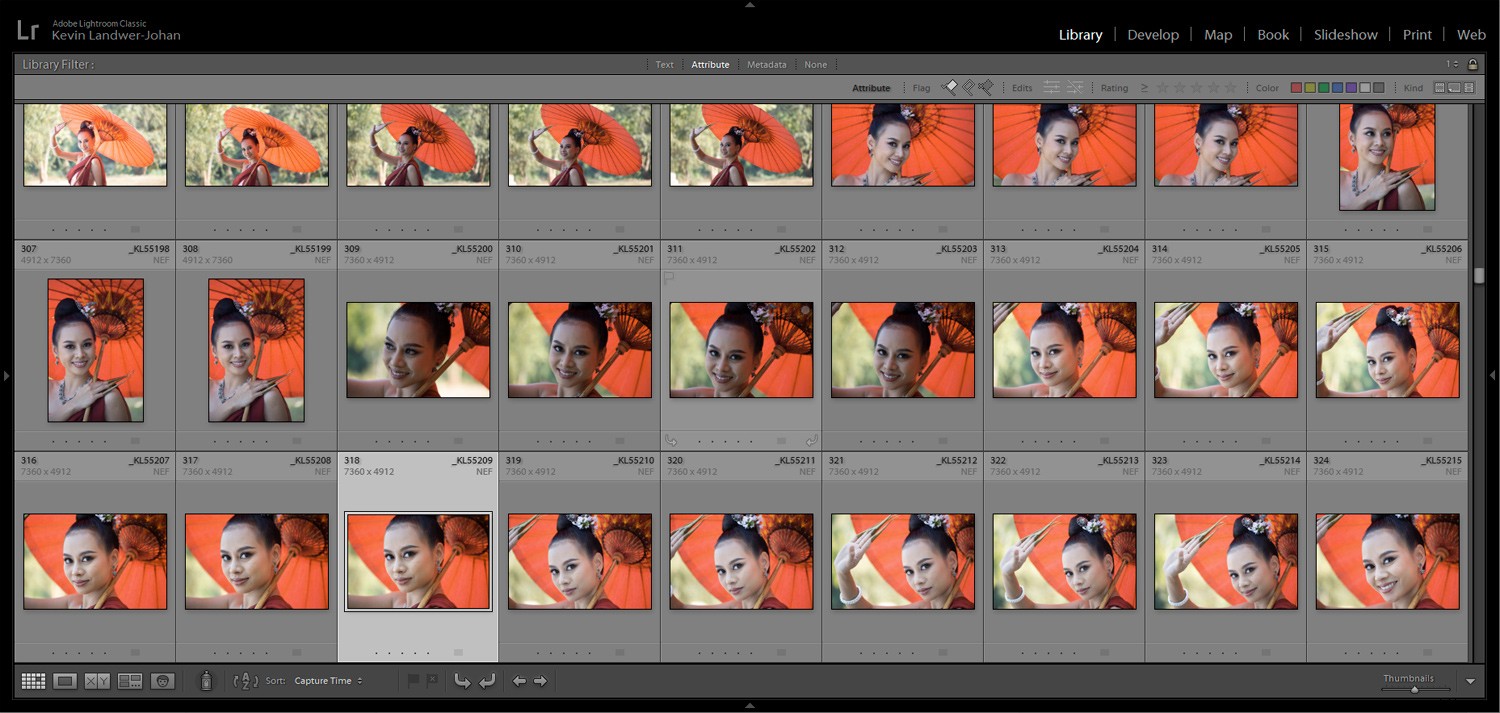Activate Survey view
This screenshot has height=713, width=1500.
[129, 681]
